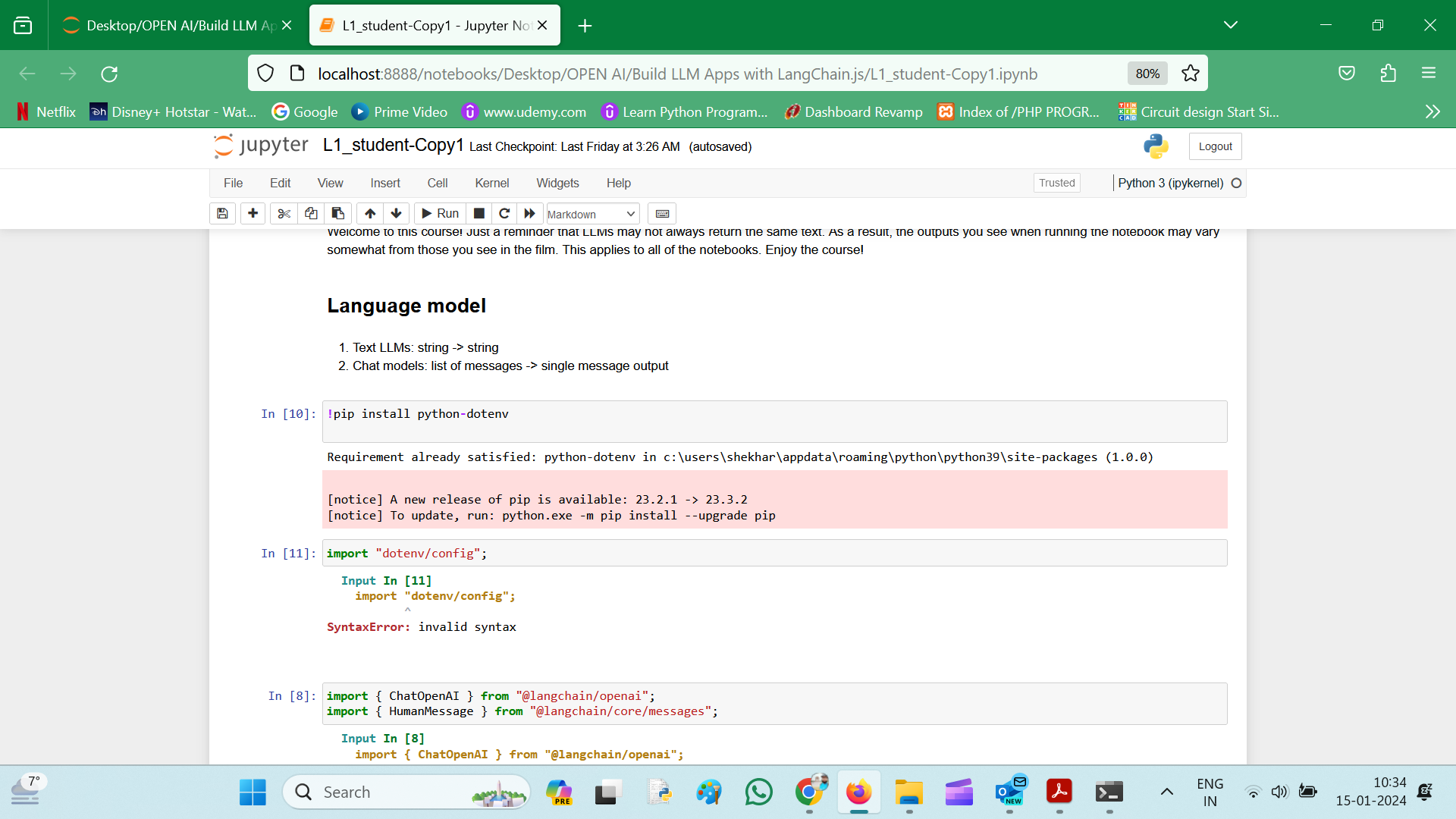Open WhatsApp from the taskbar

click(x=758, y=792)
